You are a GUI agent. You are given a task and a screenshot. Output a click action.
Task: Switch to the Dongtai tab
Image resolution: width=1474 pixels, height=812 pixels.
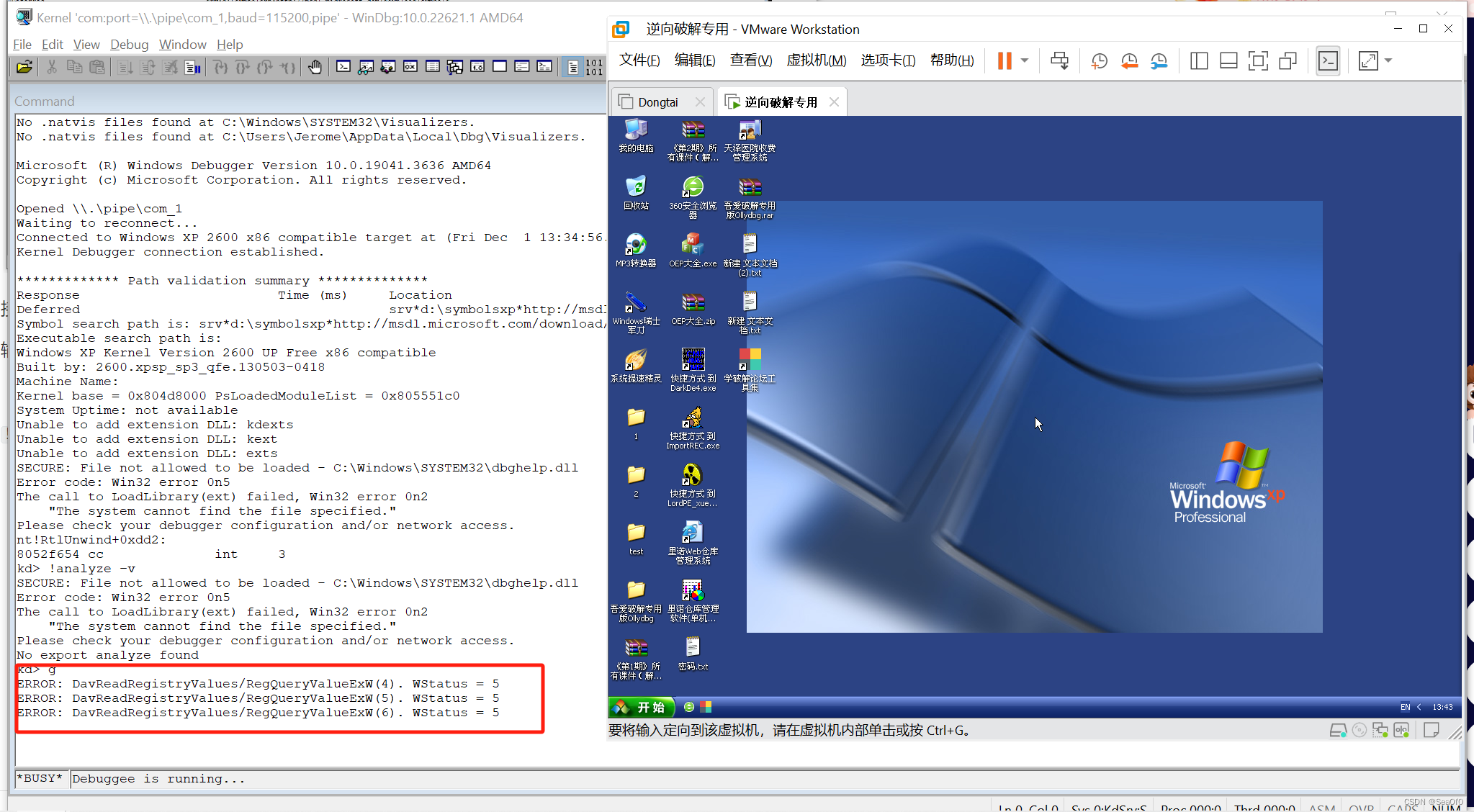(x=659, y=101)
